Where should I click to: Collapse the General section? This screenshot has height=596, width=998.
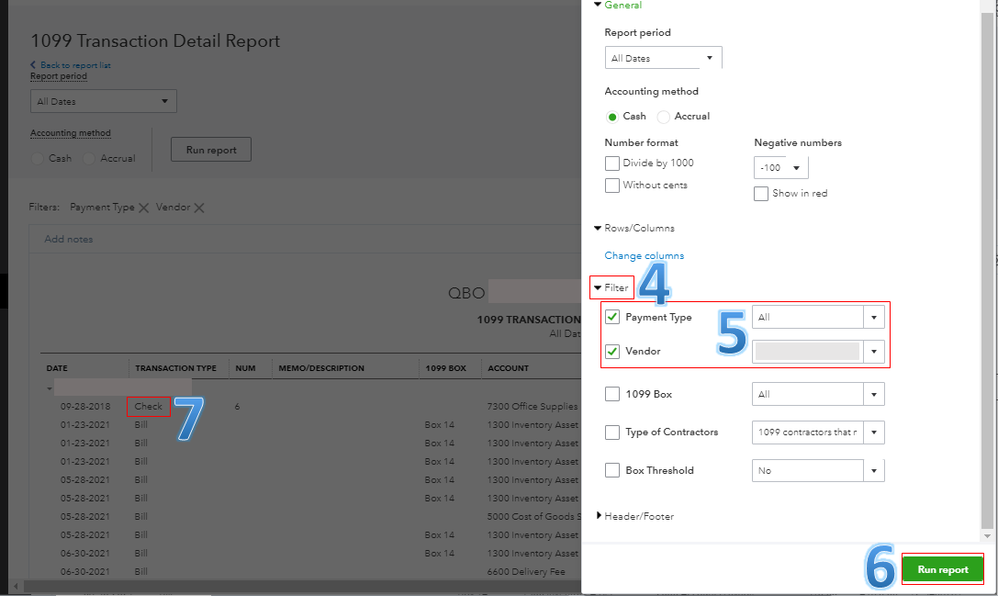598,5
